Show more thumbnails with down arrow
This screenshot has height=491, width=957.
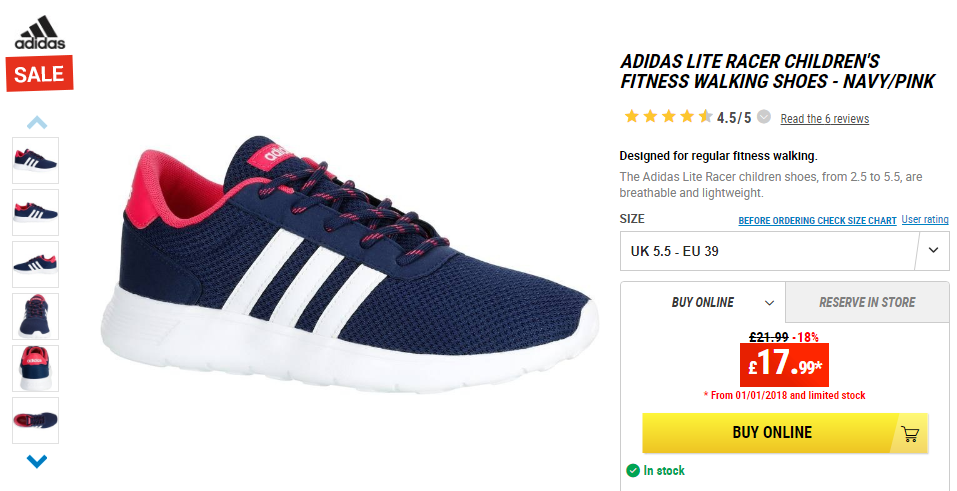point(37,461)
